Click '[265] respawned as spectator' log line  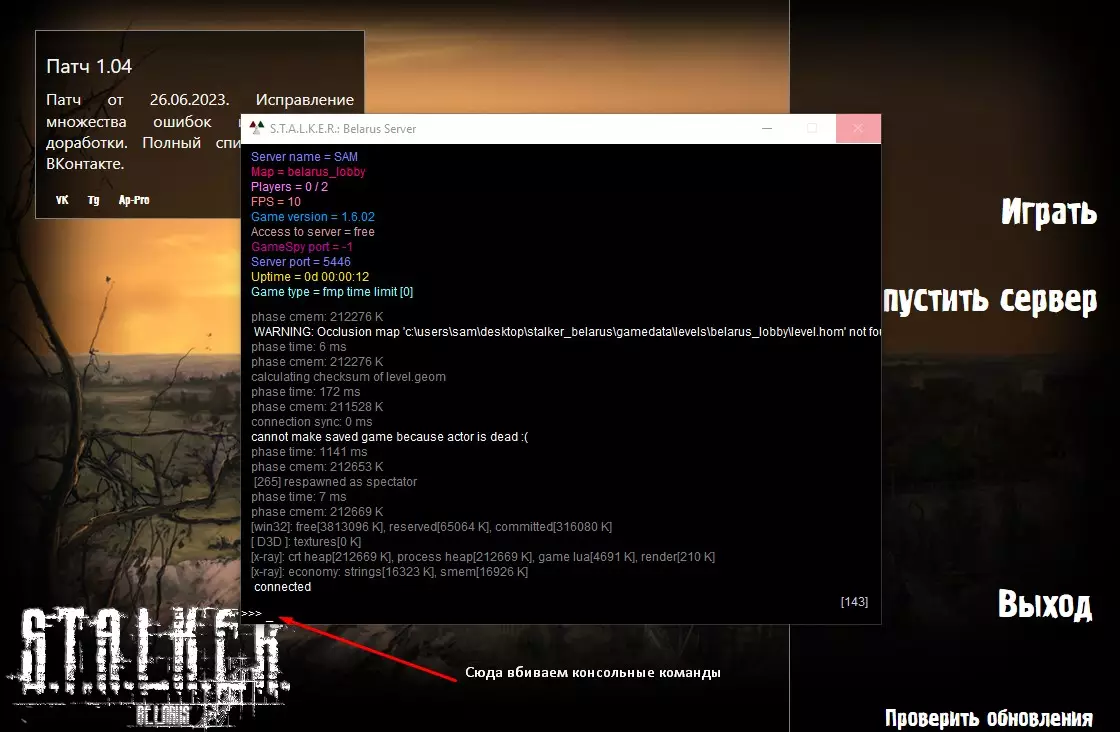pyautogui.click(x=335, y=481)
